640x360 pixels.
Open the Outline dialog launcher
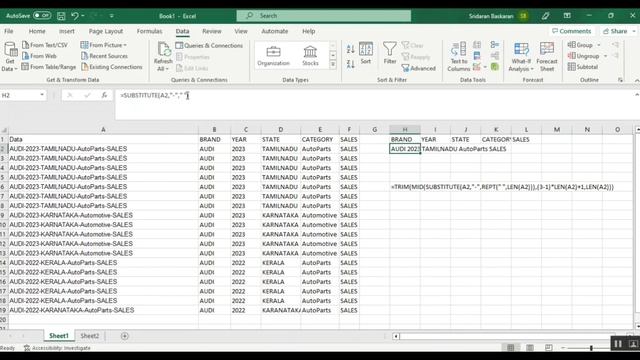[x=620, y=80]
